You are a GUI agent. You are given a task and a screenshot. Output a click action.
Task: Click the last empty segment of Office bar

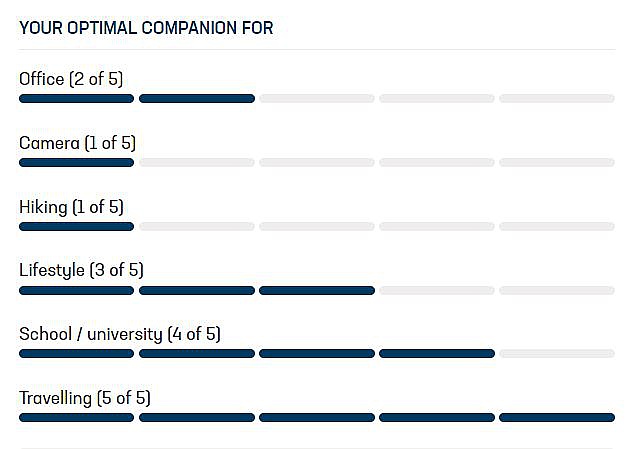click(x=557, y=99)
